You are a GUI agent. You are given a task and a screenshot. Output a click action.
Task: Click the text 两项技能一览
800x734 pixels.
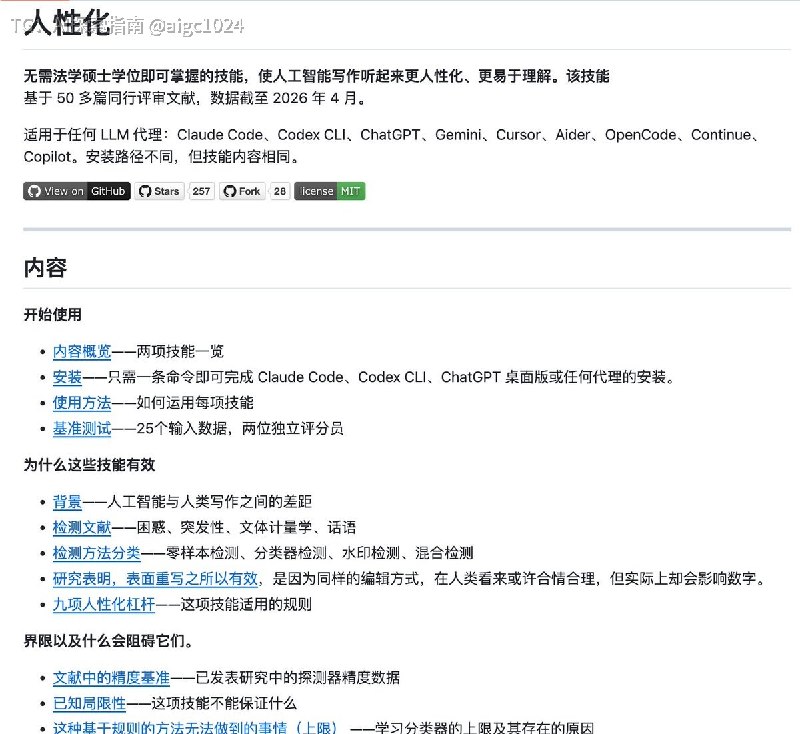click(180, 351)
